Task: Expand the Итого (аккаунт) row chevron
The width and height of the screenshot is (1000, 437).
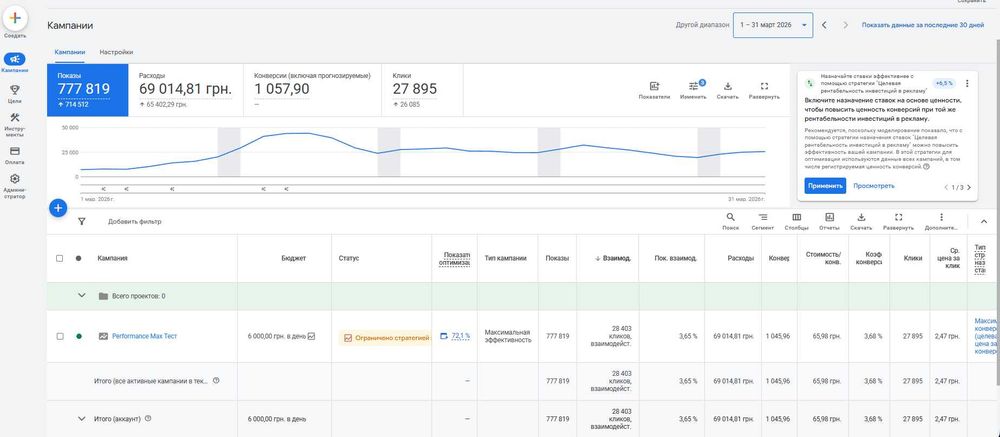Action: (x=81, y=418)
